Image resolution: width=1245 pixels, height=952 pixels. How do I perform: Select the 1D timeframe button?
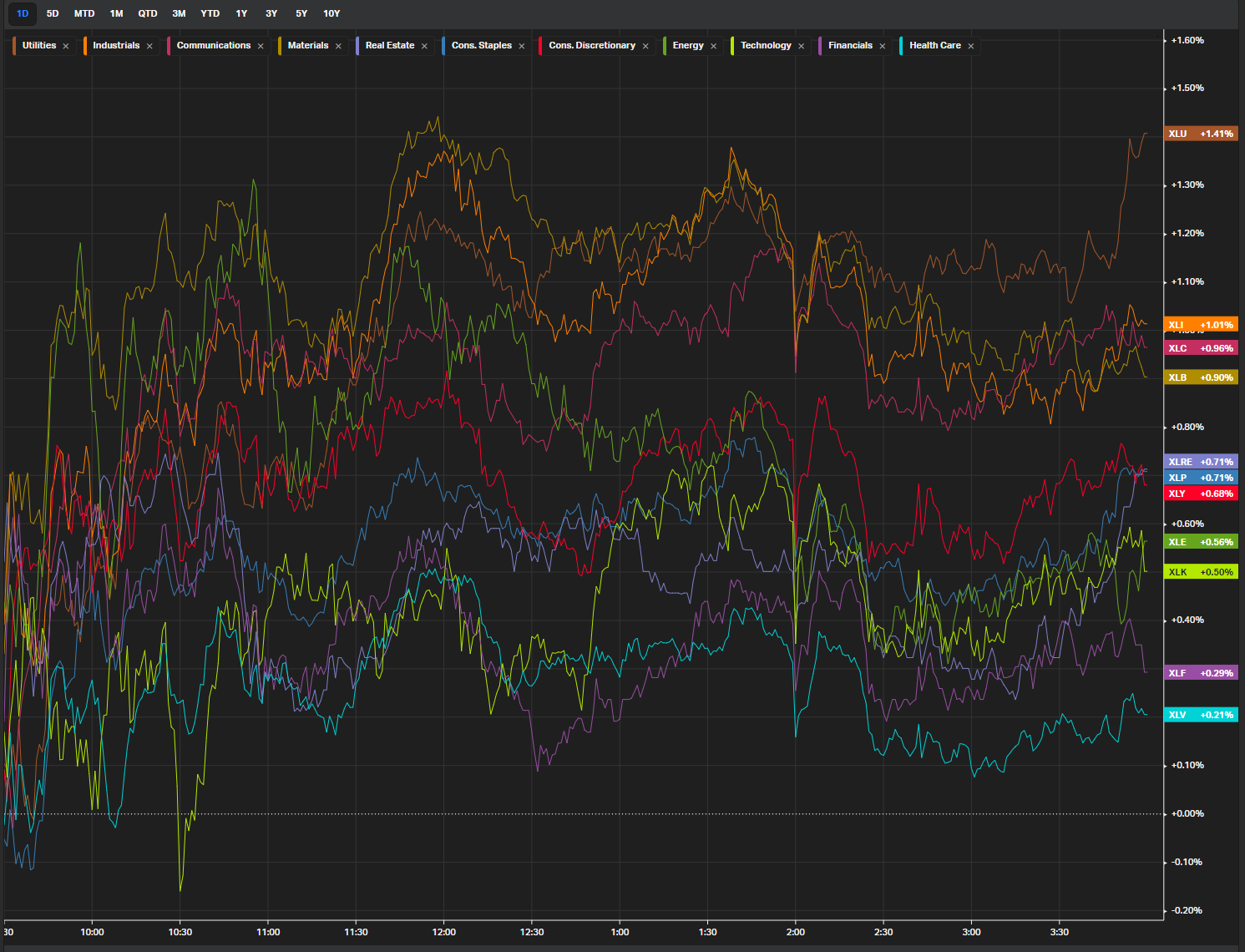23,13
